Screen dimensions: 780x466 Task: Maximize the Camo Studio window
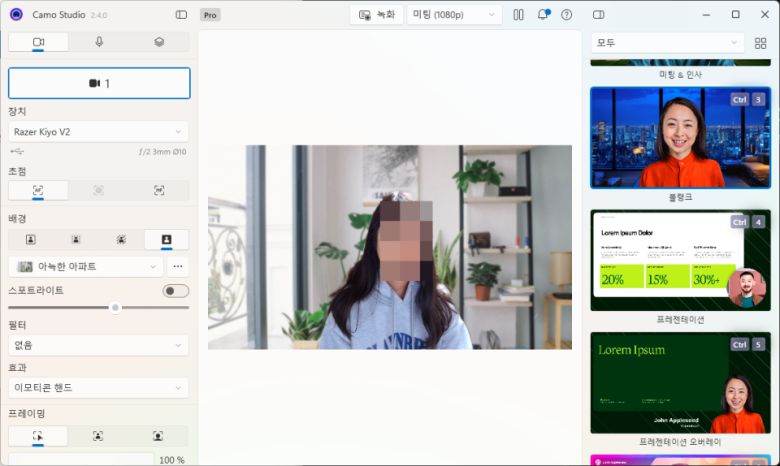coord(736,14)
